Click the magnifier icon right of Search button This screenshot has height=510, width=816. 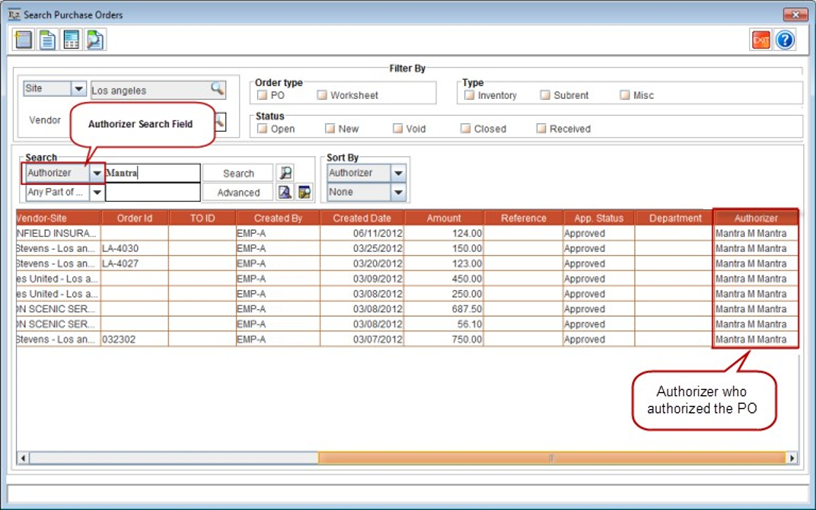285,173
